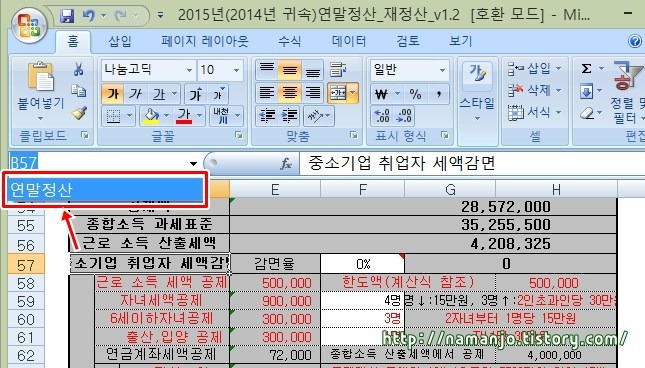Select row header 57

[26, 265]
